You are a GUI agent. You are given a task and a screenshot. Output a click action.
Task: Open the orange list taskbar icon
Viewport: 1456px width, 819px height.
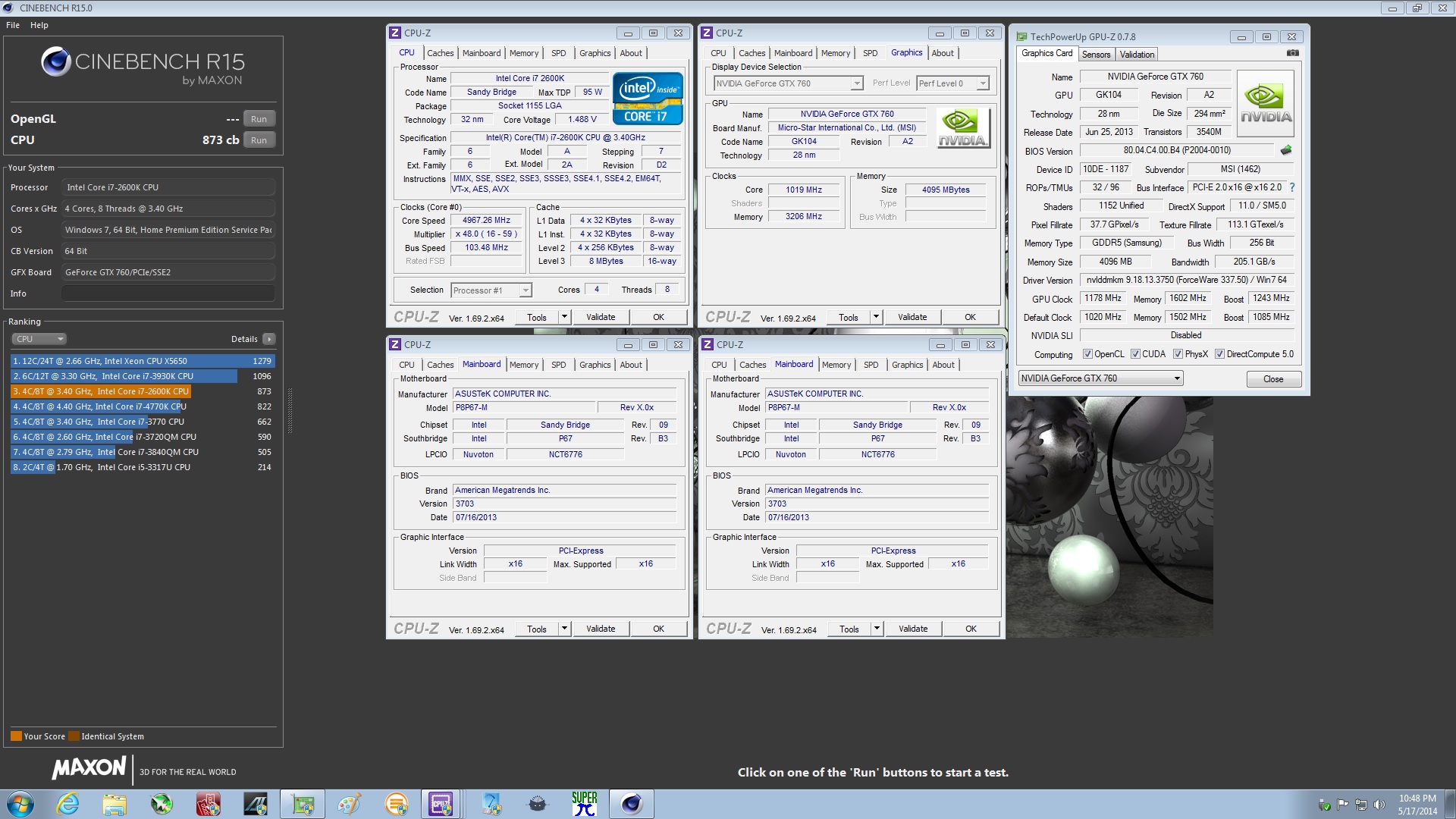tap(397, 804)
